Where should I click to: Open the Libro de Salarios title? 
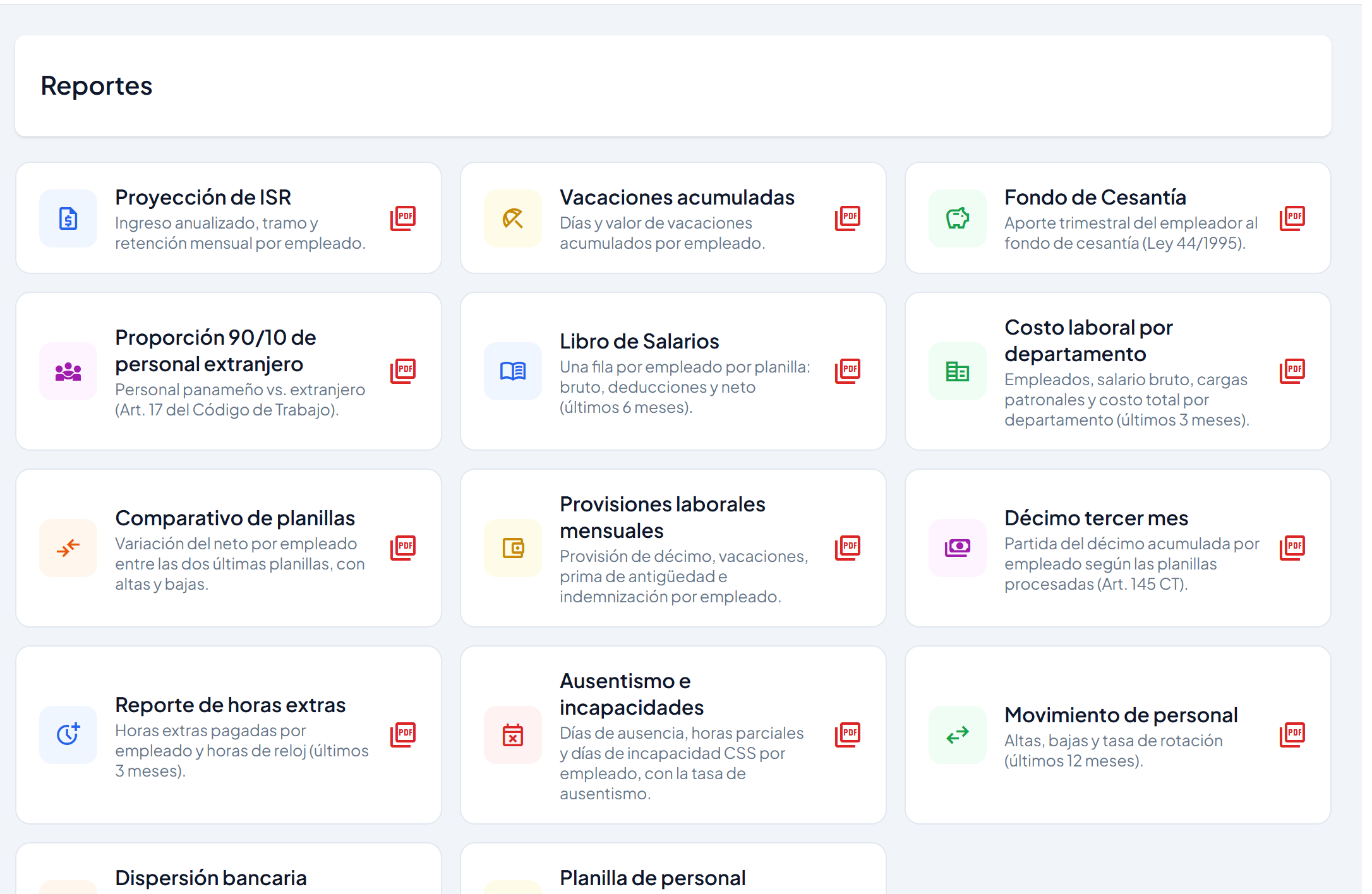click(x=639, y=342)
